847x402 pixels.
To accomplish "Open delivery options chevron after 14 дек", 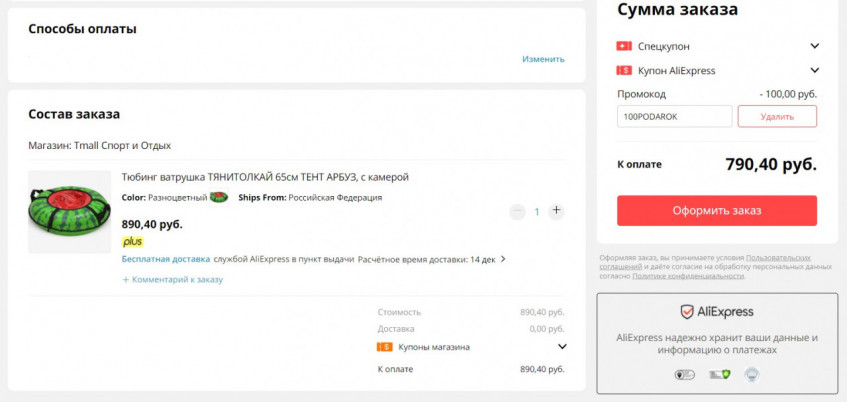I will (x=503, y=259).
